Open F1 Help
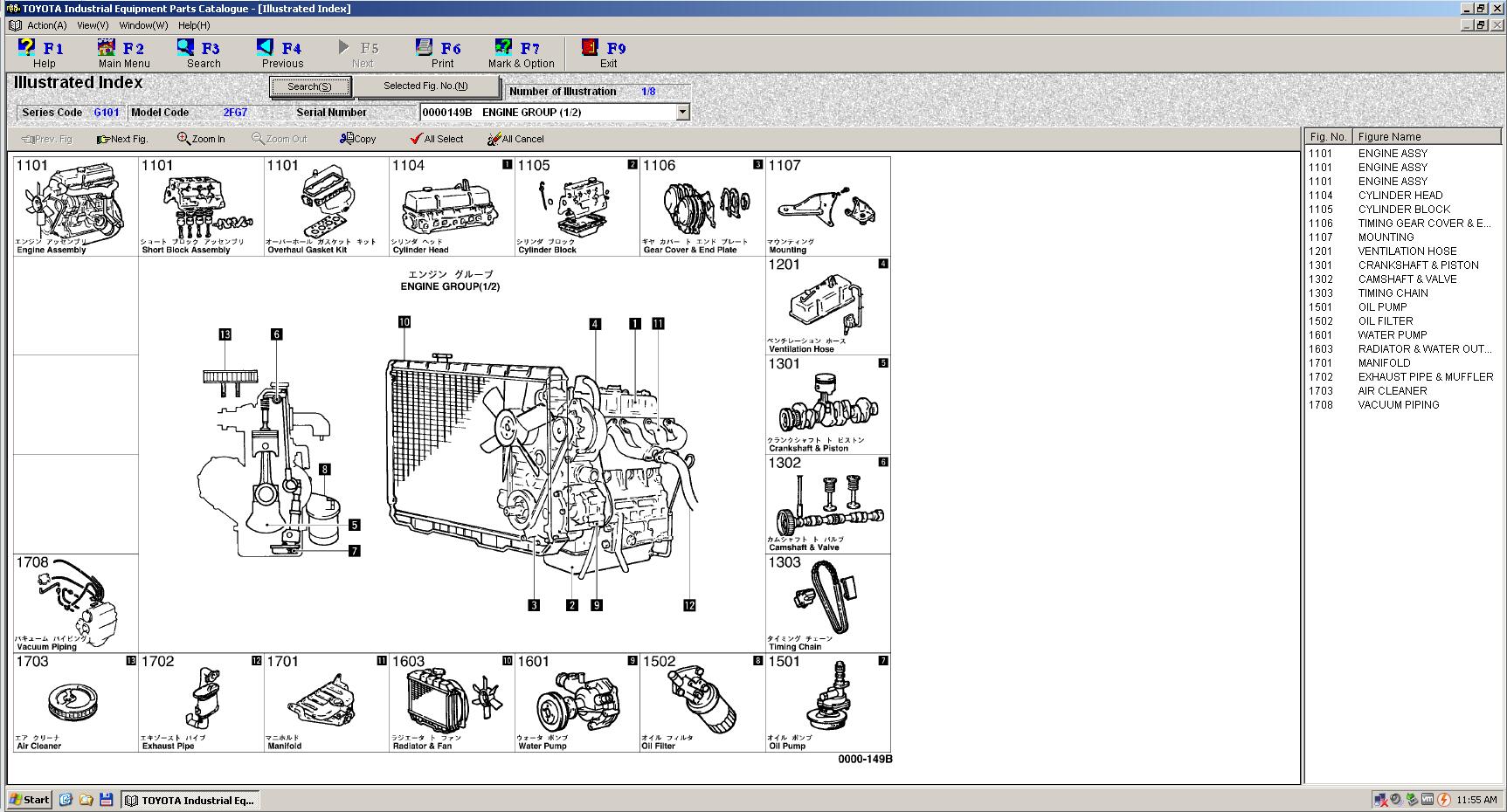This screenshot has width=1507, height=812. pos(42,53)
